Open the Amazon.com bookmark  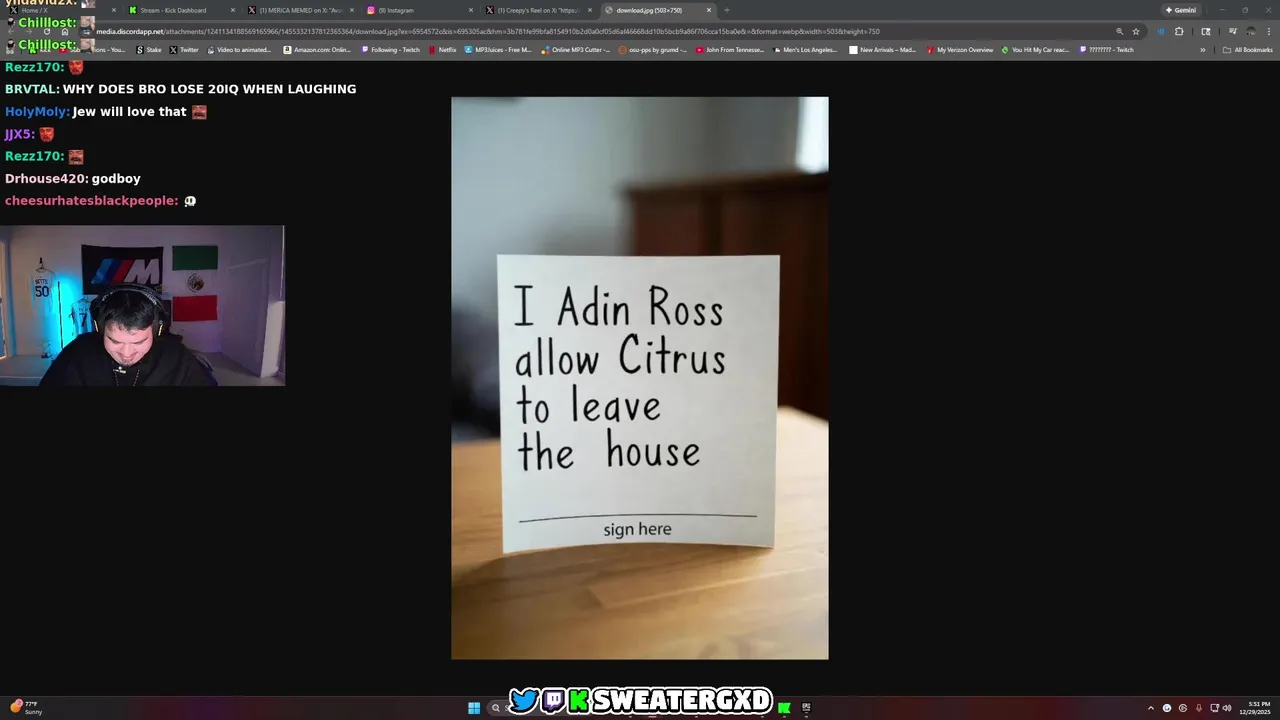(x=318, y=50)
